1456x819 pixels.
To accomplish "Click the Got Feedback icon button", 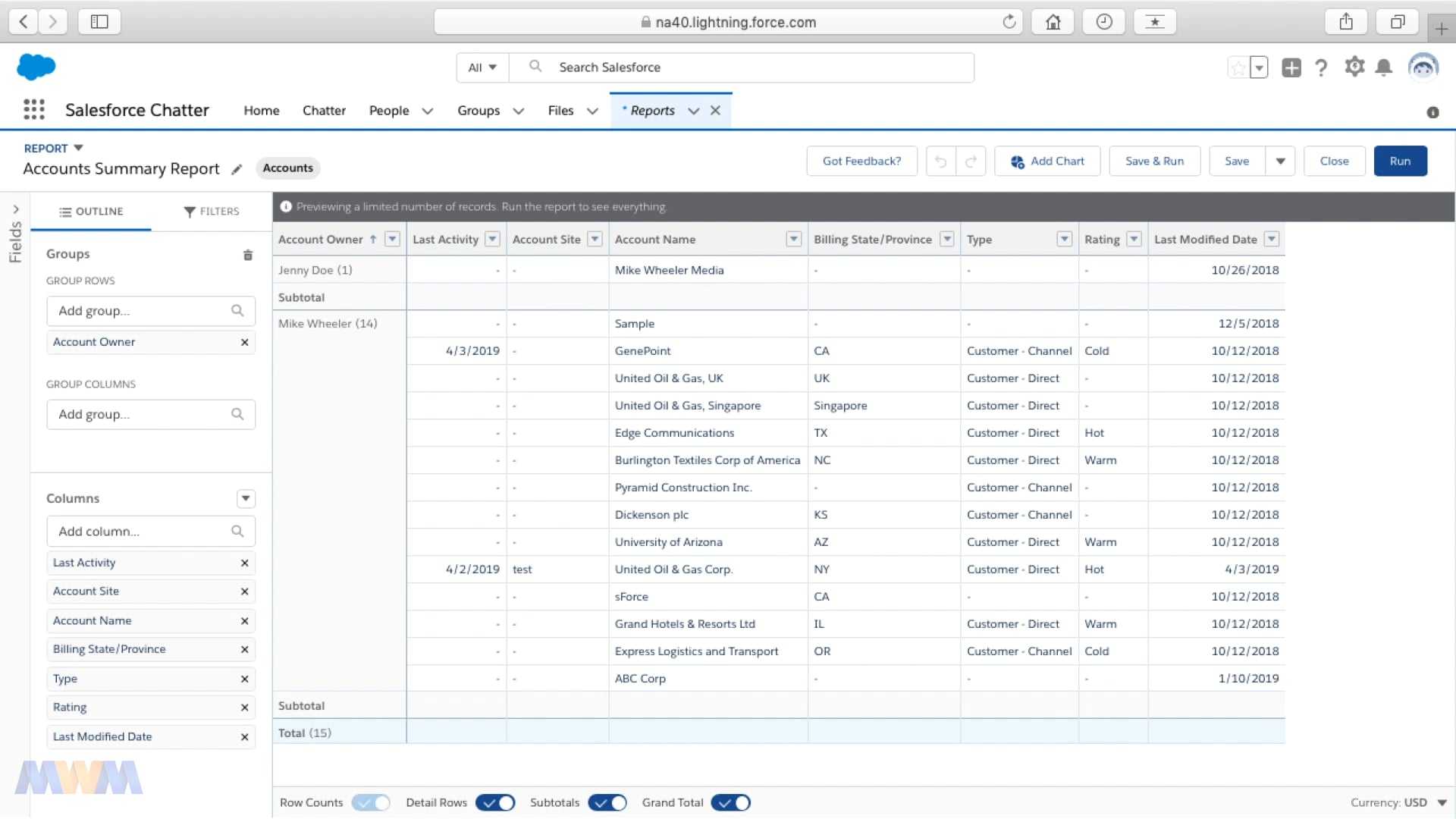I will (x=861, y=161).
